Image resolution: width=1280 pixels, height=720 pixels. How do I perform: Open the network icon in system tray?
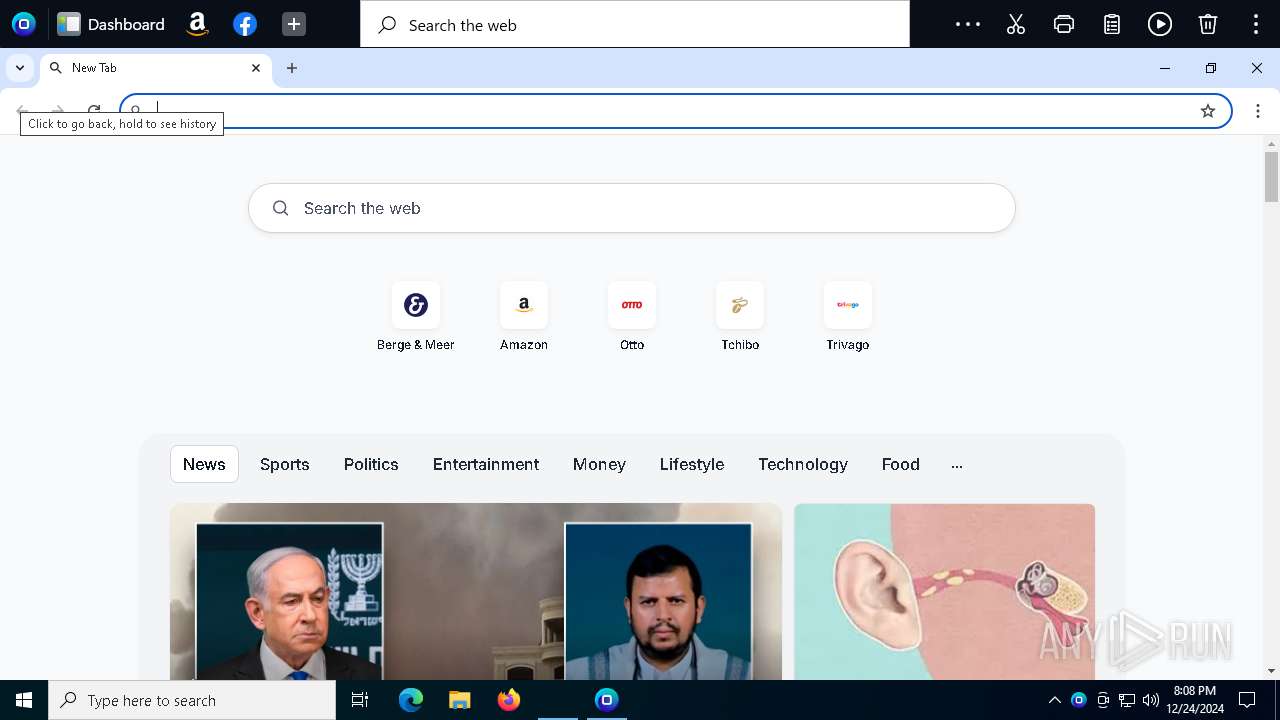[x=1127, y=700]
